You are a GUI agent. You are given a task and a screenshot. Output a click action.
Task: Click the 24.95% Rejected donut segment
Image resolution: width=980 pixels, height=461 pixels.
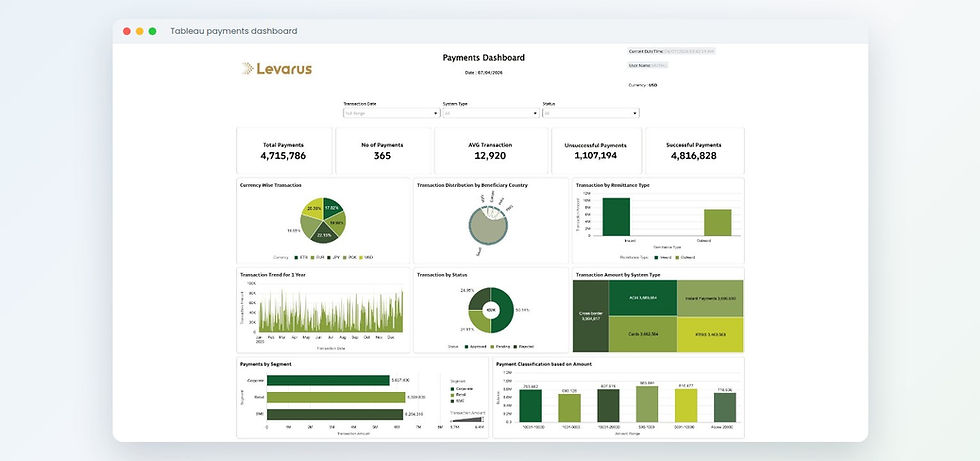[479, 299]
